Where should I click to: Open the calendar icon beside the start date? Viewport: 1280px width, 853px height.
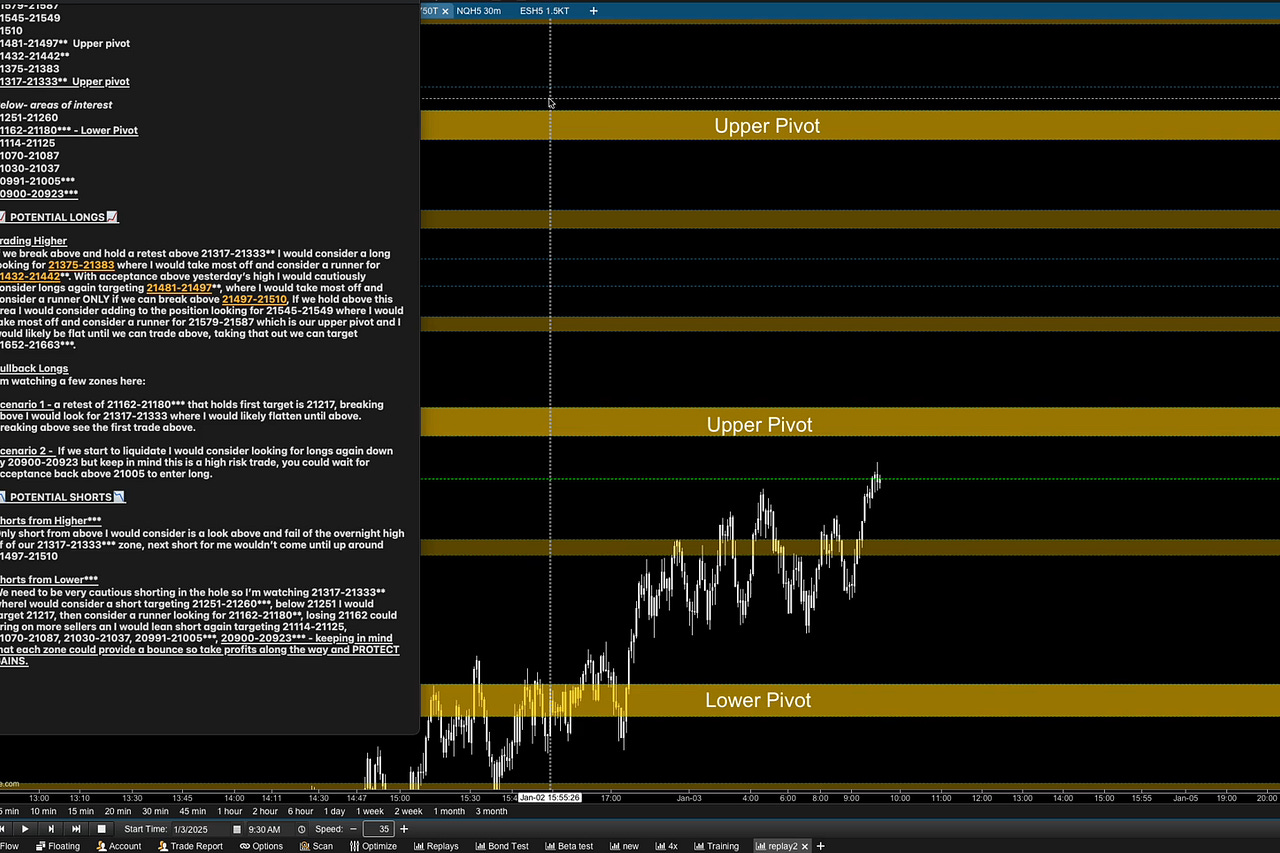(237, 829)
